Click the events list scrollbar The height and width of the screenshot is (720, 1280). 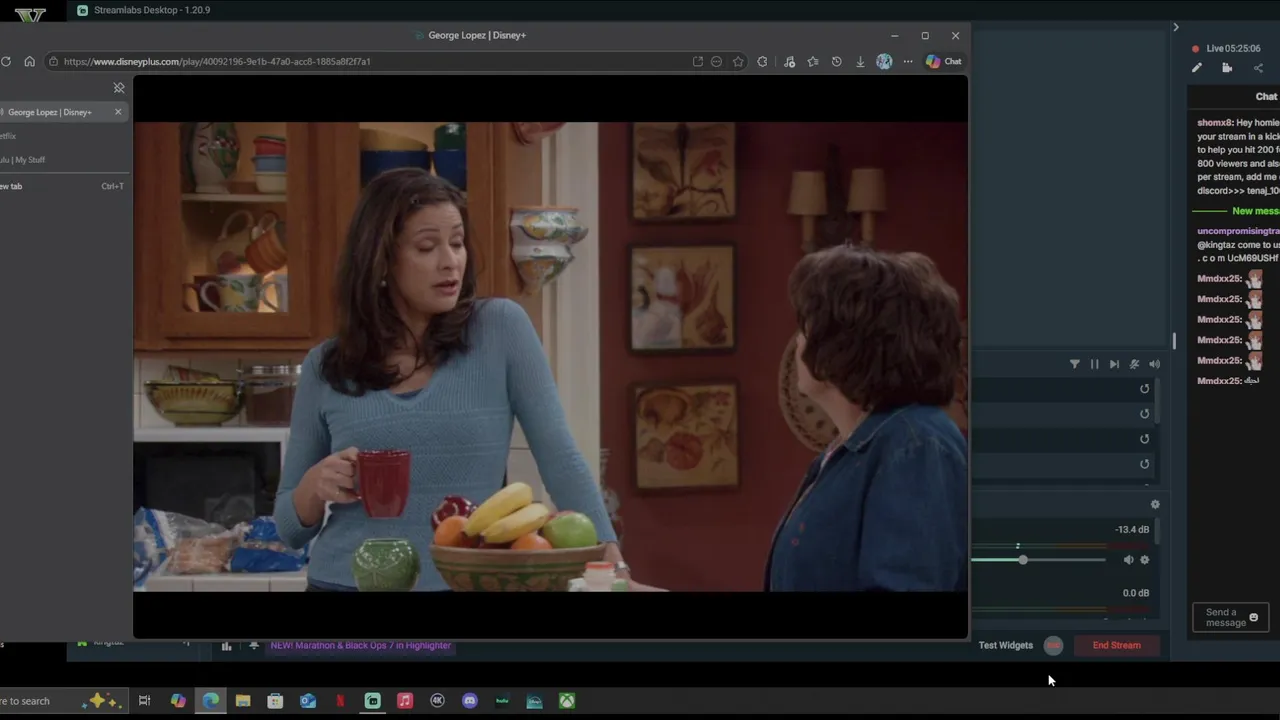pos(1159,400)
